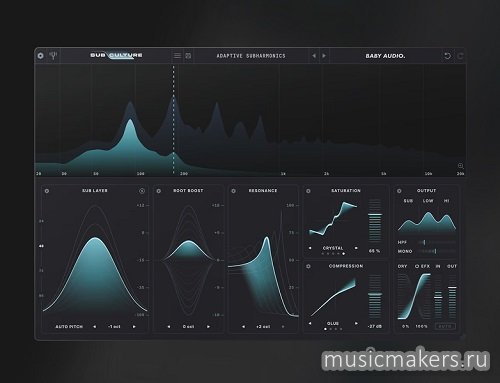500x383 pixels.
Task: Click the Compression -27 dB value
Action: (x=375, y=326)
